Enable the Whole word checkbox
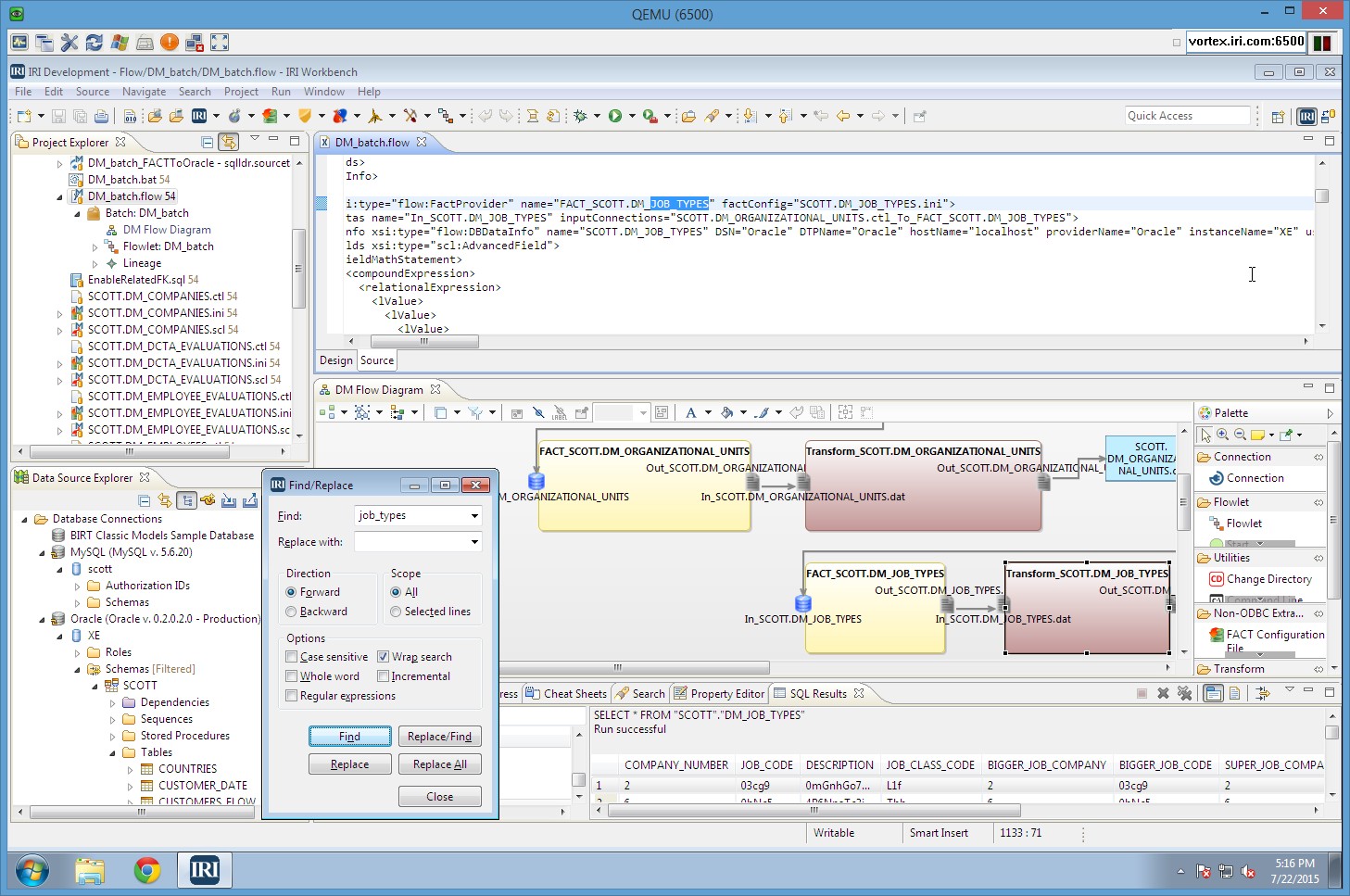The width and height of the screenshot is (1350, 896). (x=291, y=676)
